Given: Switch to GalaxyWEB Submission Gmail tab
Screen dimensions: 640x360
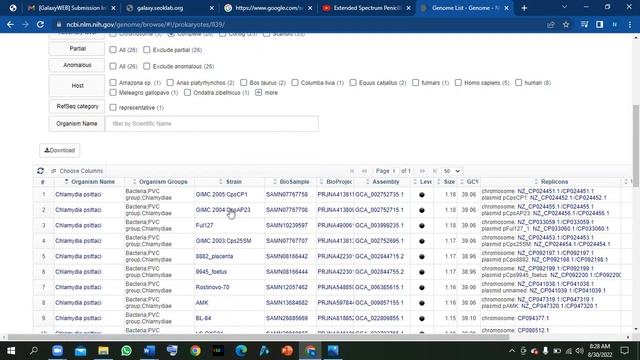Looking at the screenshot, I should [x=71, y=8].
